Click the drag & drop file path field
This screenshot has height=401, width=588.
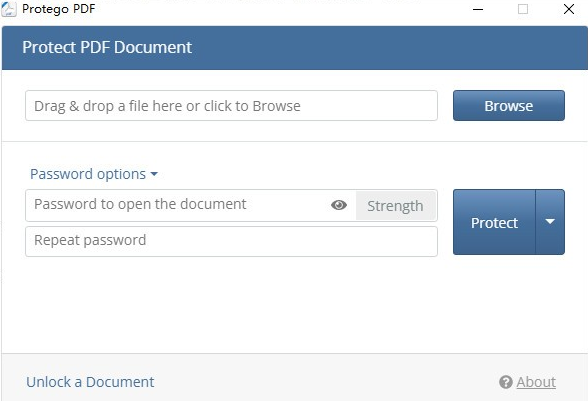point(231,106)
